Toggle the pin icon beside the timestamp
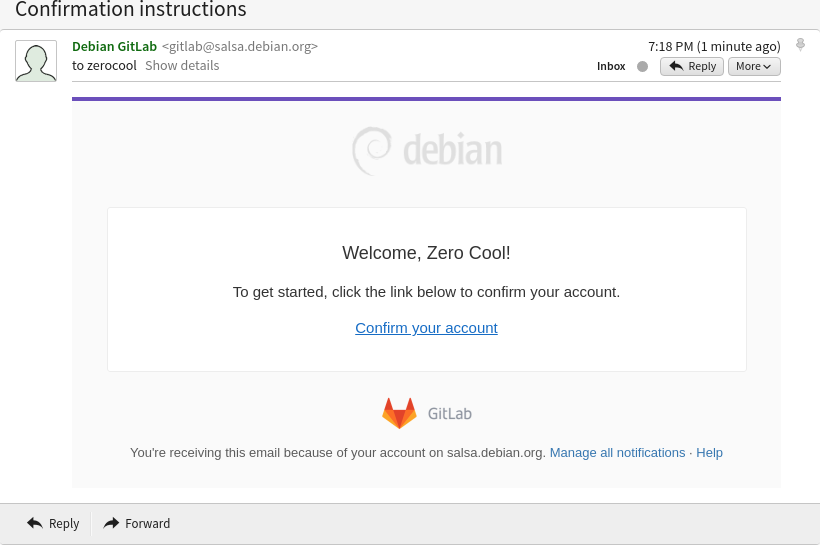The width and height of the screenshot is (820, 545). (800, 45)
